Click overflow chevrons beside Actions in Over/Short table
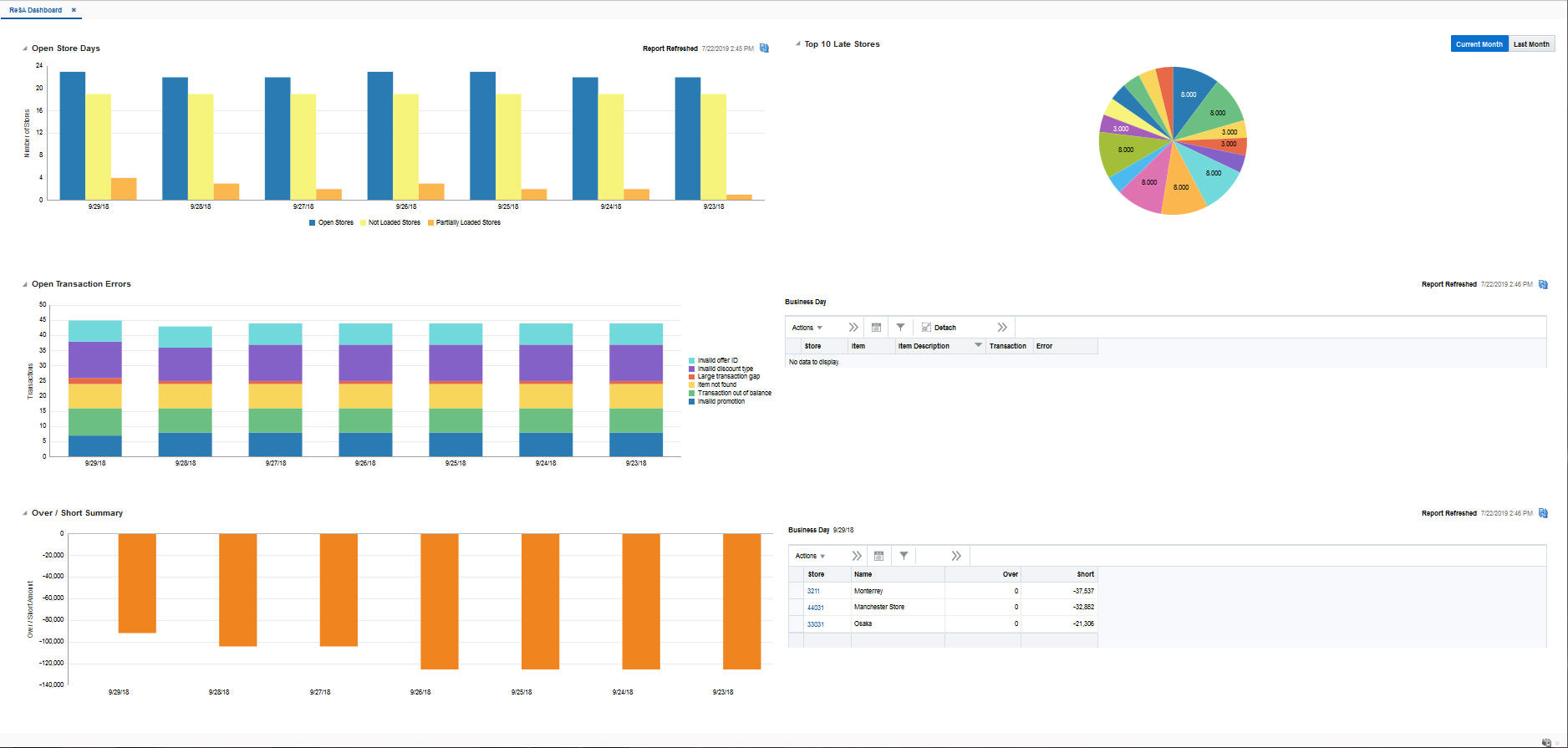1568x748 pixels. [x=856, y=556]
